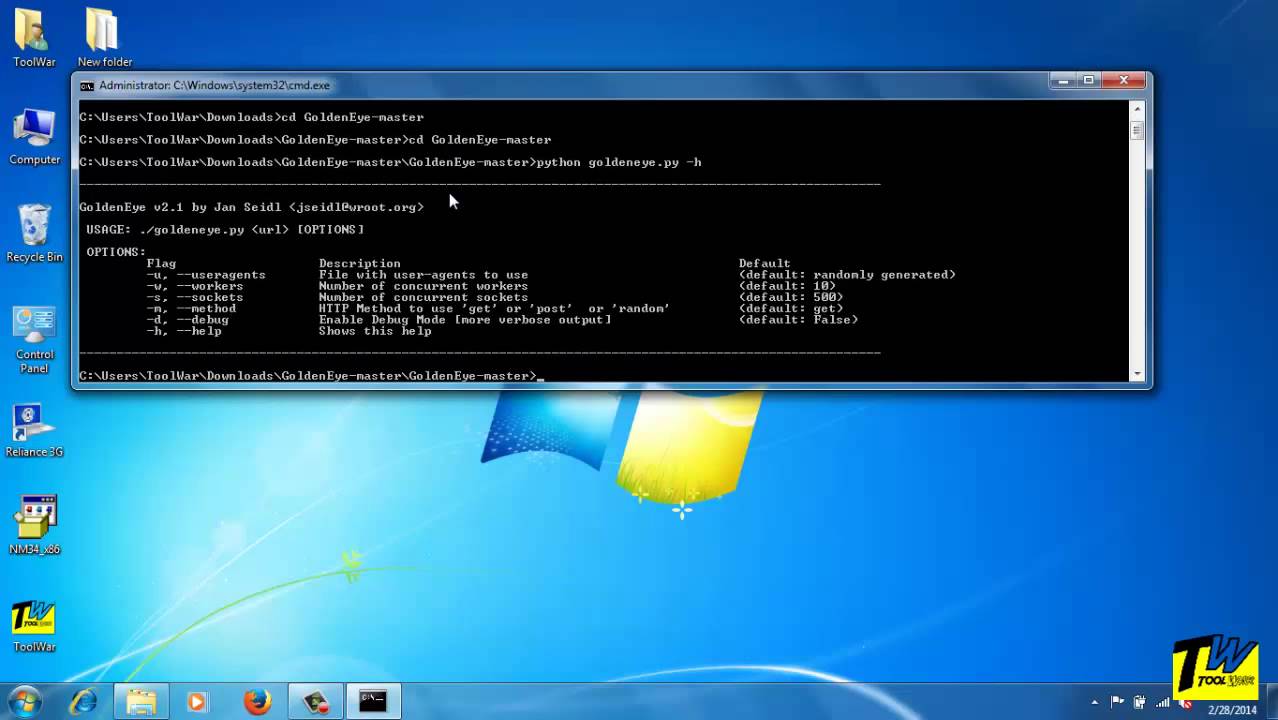
Task: Click the '-m, --method' flag text
Action: (x=191, y=308)
